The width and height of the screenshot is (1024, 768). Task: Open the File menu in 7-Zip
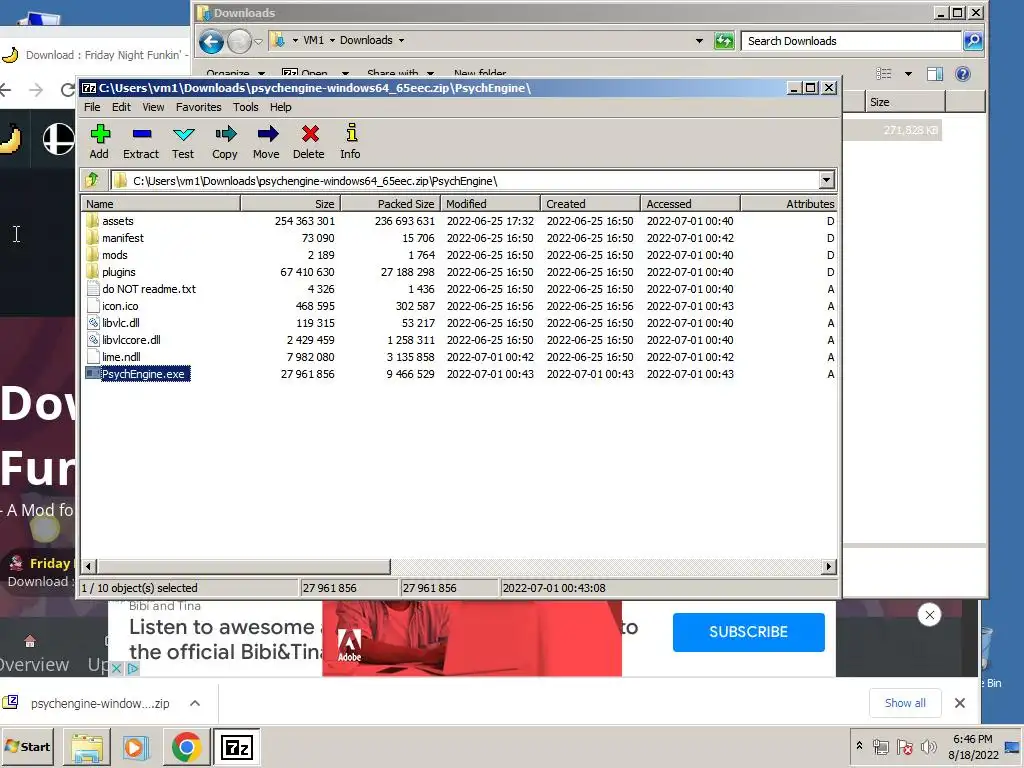pyautogui.click(x=92, y=107)
